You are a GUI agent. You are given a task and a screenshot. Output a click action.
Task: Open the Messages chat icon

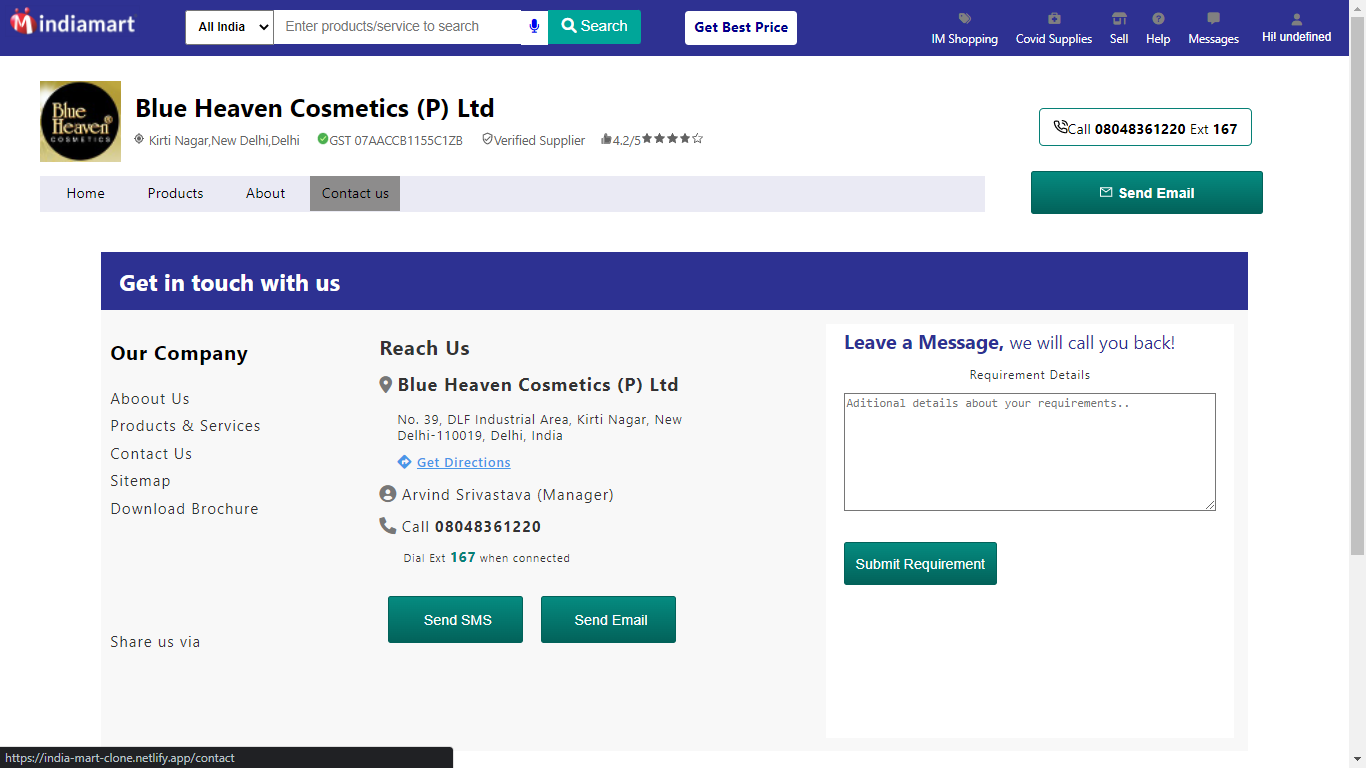(1213, 19)
